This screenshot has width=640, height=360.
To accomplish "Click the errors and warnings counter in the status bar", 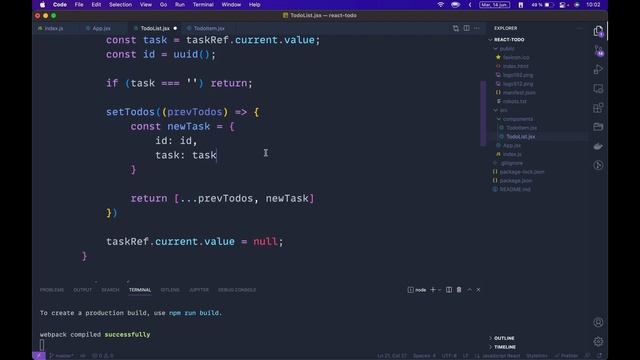I will (x=102, y=356).
